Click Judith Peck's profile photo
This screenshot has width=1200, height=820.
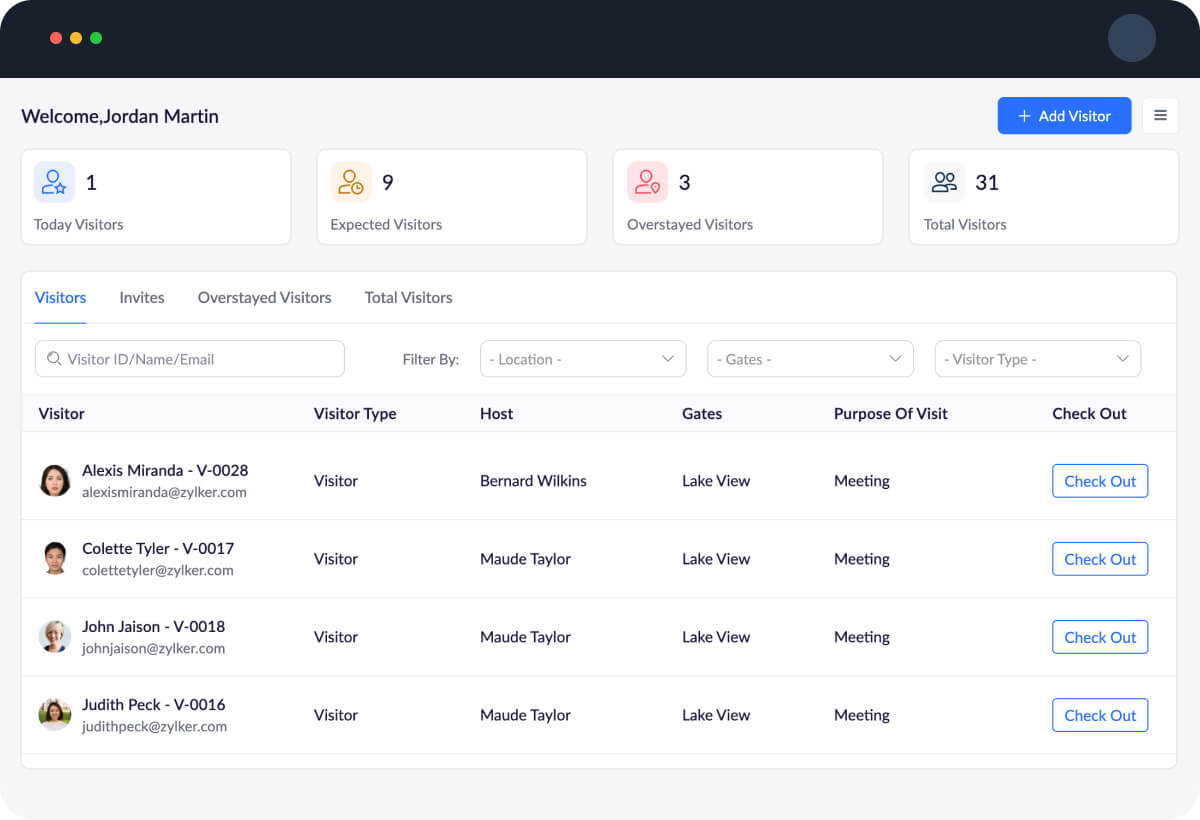coord(55,715)
